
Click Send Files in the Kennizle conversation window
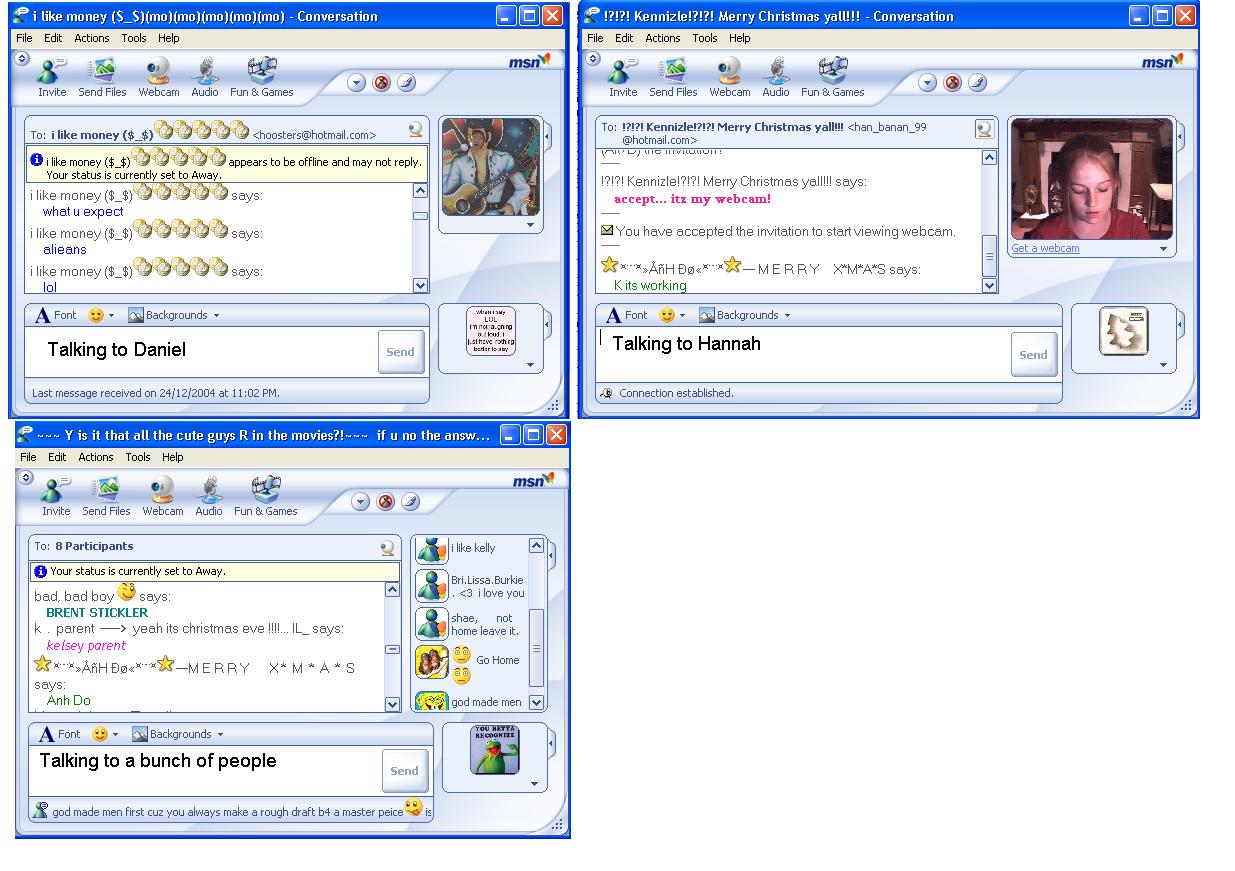(x=673, y=78)
